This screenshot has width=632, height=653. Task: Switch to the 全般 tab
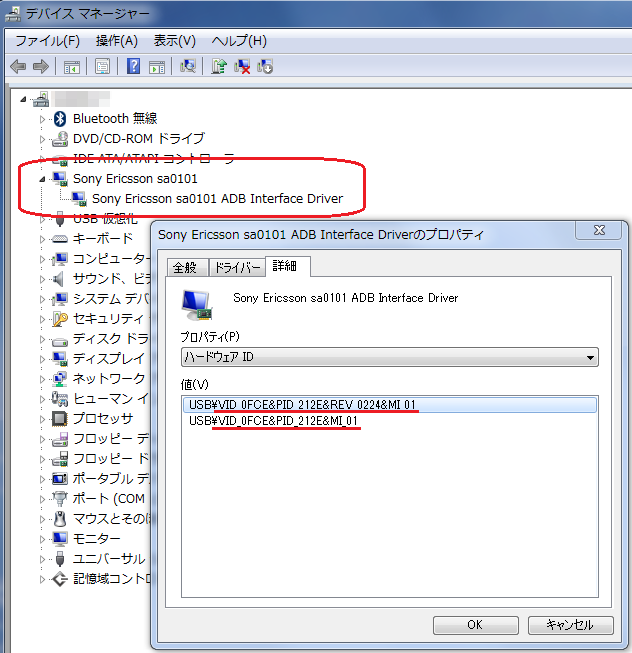click(x=187, y=267)
